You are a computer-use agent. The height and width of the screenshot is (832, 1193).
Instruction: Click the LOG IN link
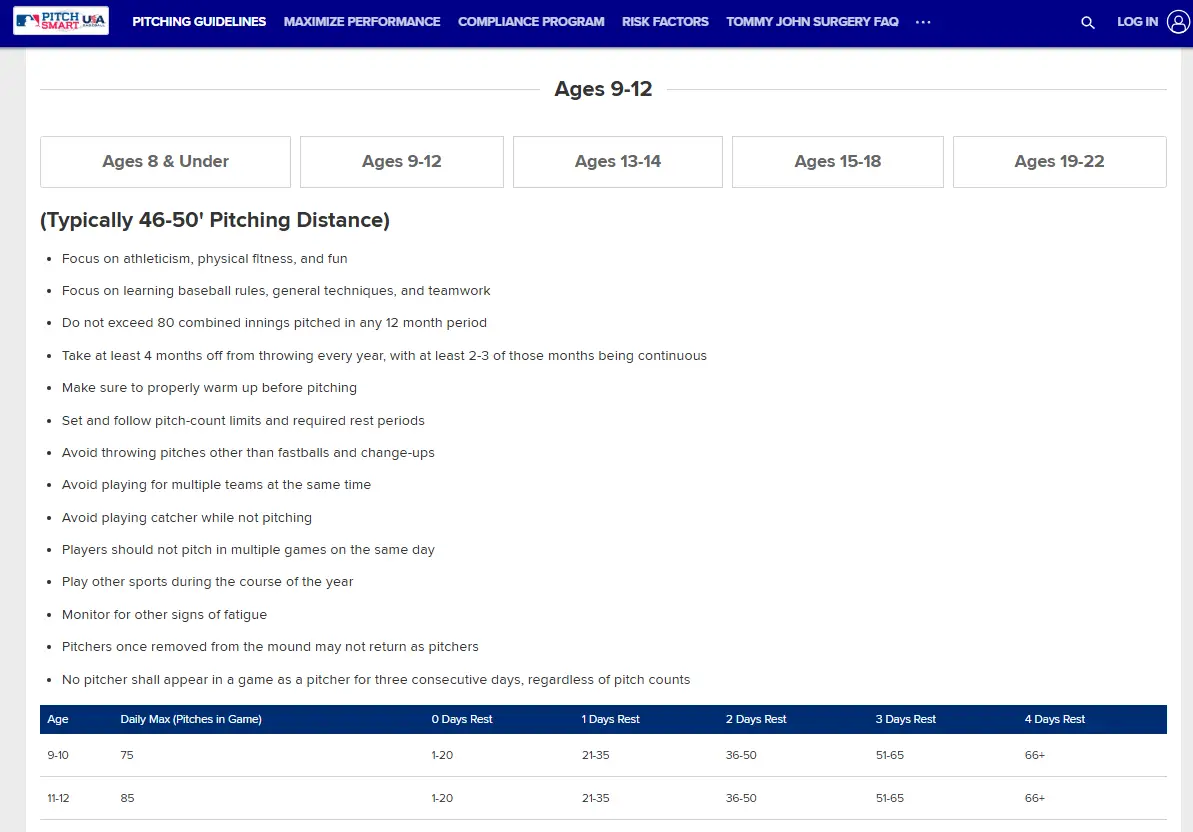(1137, 22)
